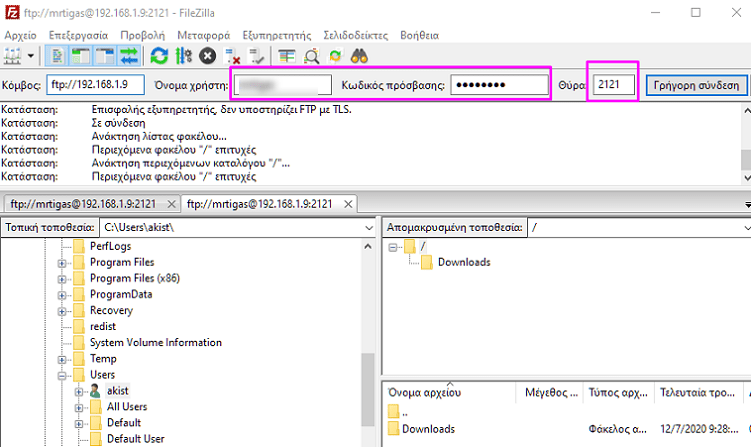The image size is (751, 447).
Task: Switch to the first mrtigas connection tab
Action: pos(83,204)
